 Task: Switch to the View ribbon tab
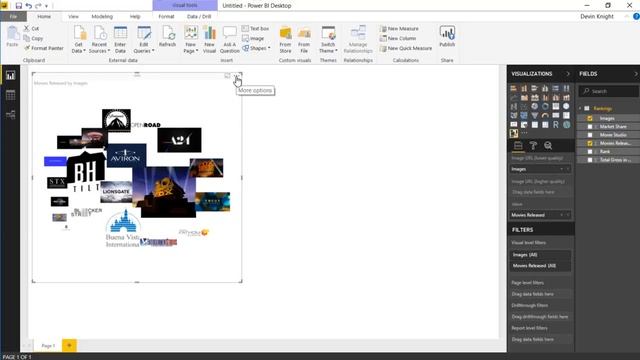click(73, 16)
